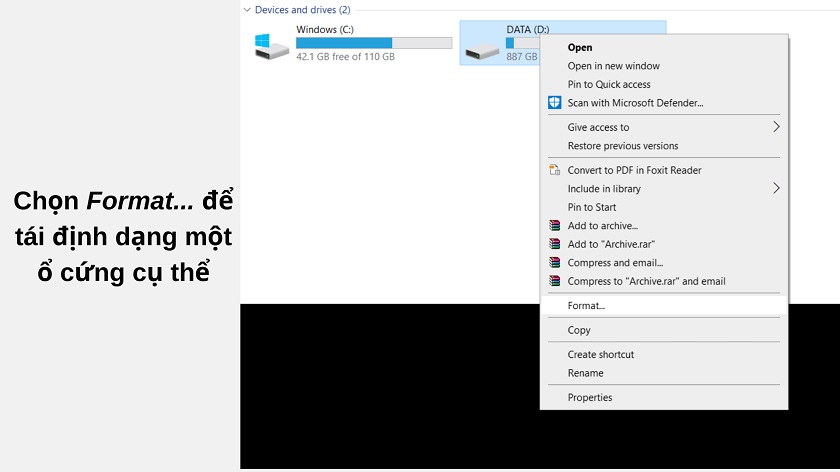Expand the Include in library submenu arrow
Image resolution: width=840 pixels, height=472 pixels.
(x=776, y=188)
